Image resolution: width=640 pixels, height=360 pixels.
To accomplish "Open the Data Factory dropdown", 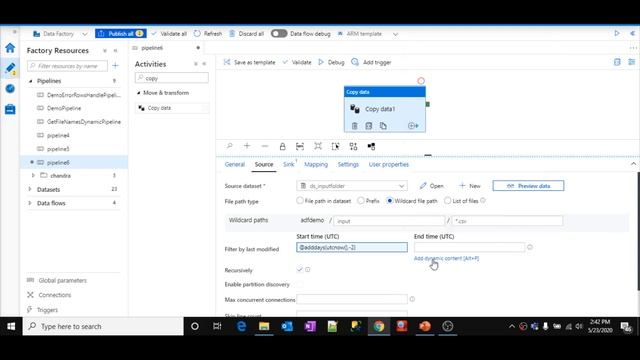I will pos(84,34).
